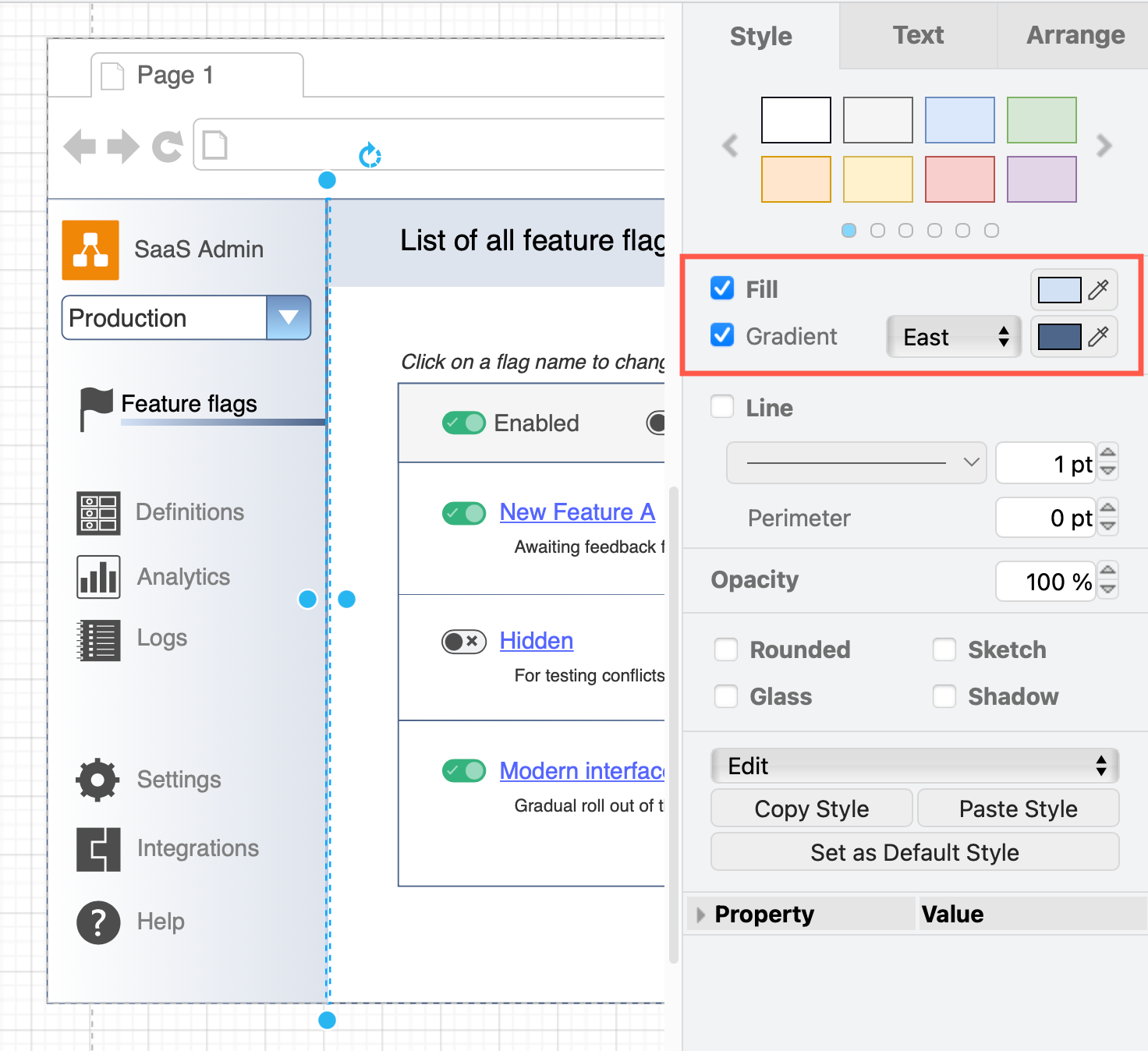Open the East gradient direction dropdown
Image resolution: width=1148 pixels, height=1051 pixels.
[x=953, y=336]
